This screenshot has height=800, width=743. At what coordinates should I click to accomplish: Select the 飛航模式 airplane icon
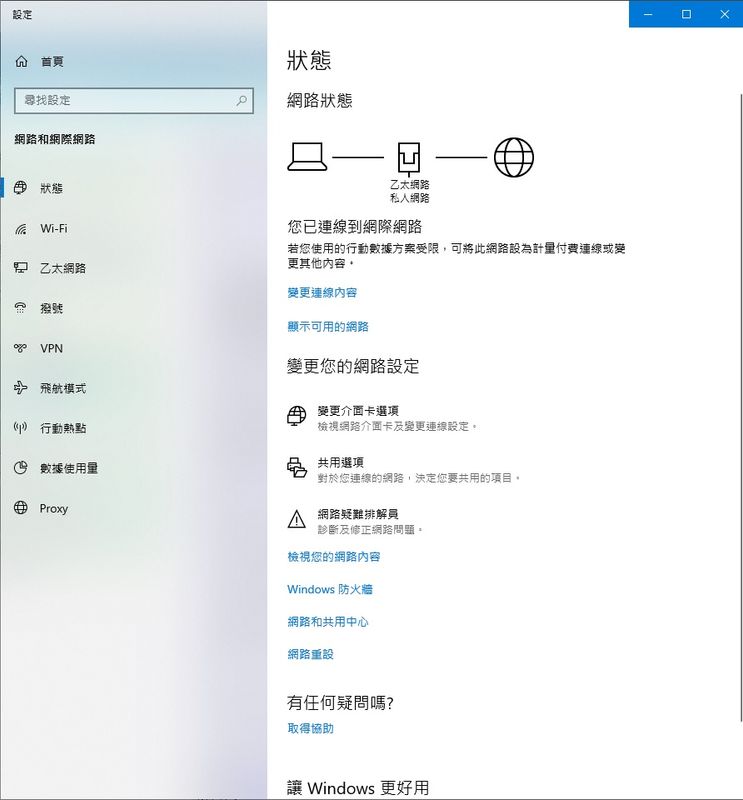[x=21, y=388]
